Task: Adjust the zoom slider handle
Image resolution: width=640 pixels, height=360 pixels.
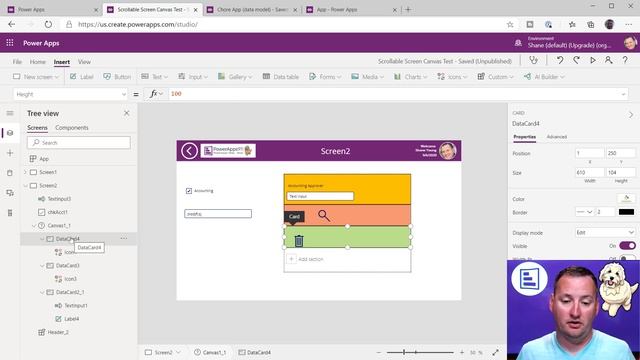Action: pyautogui.click(x=404, y=352)
